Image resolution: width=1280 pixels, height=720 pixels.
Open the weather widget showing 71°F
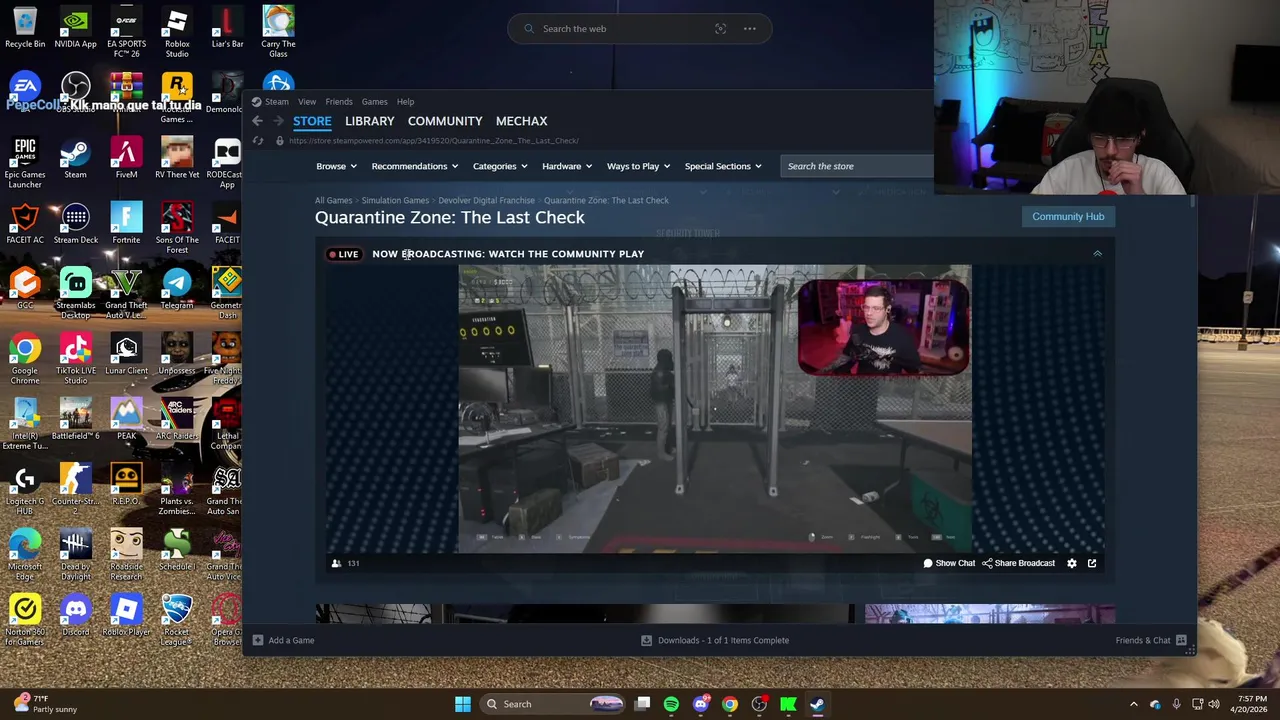click(x=44, y=704)
